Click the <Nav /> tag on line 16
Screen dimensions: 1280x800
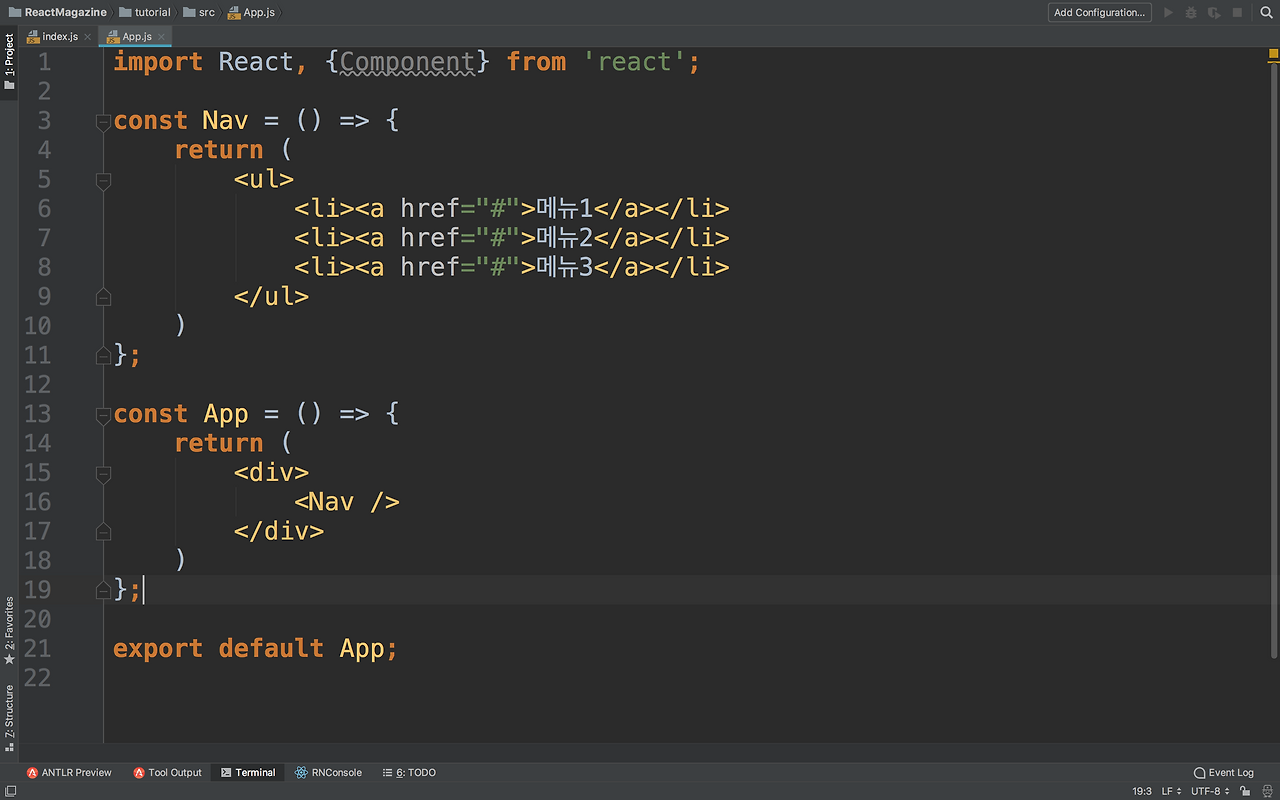tap(347, 501)
